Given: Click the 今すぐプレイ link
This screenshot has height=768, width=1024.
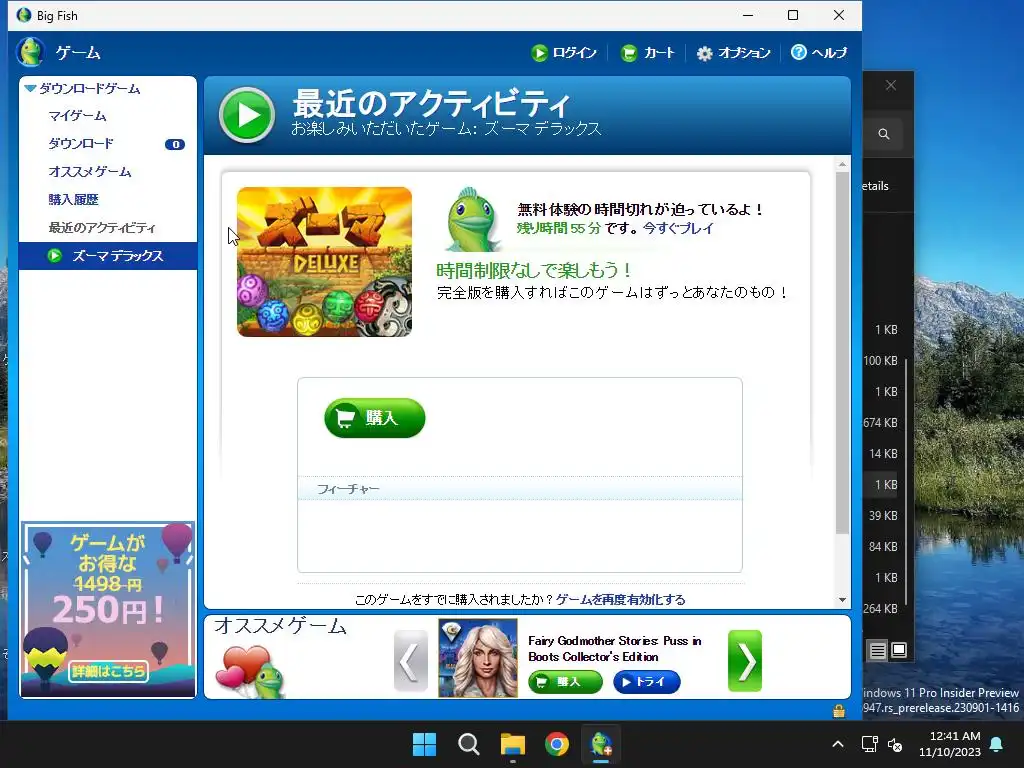Looking at the screenshot, I should [678, 228].
